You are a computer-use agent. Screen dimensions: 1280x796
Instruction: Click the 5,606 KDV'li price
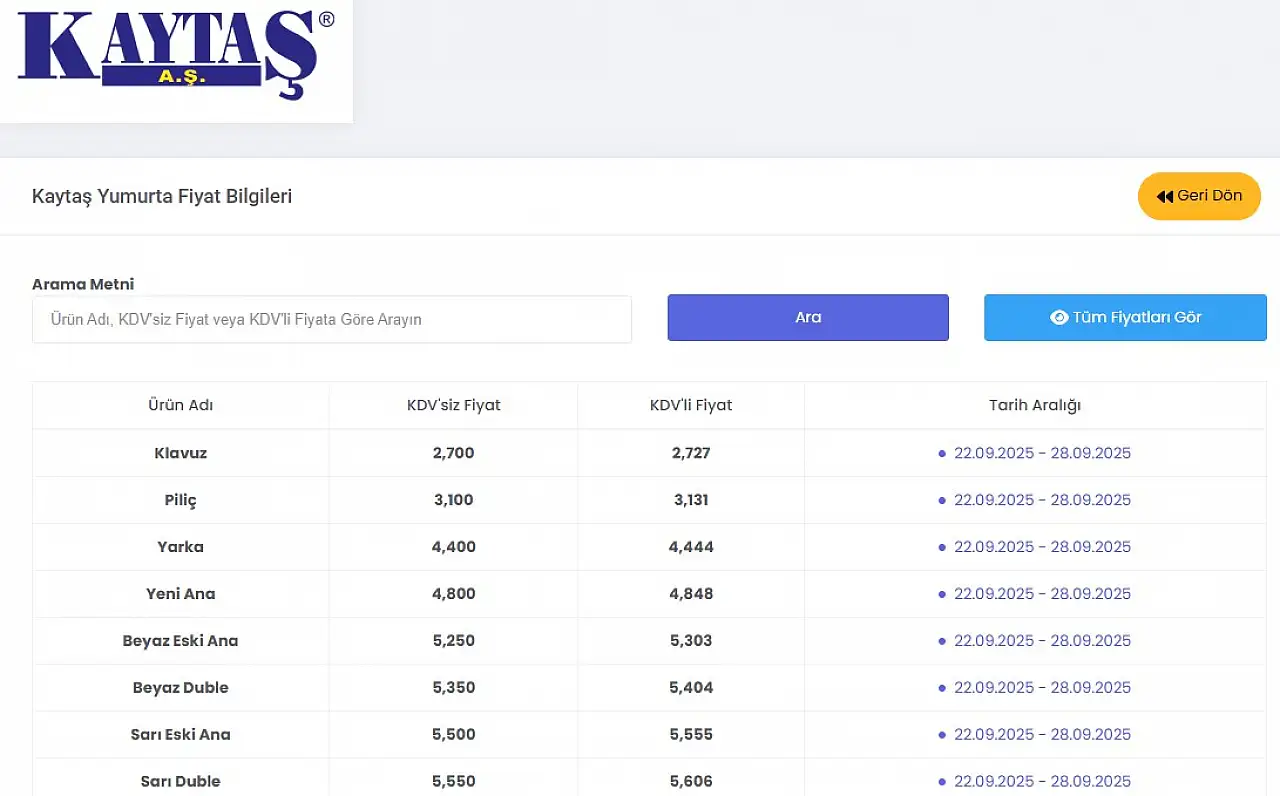691,782
